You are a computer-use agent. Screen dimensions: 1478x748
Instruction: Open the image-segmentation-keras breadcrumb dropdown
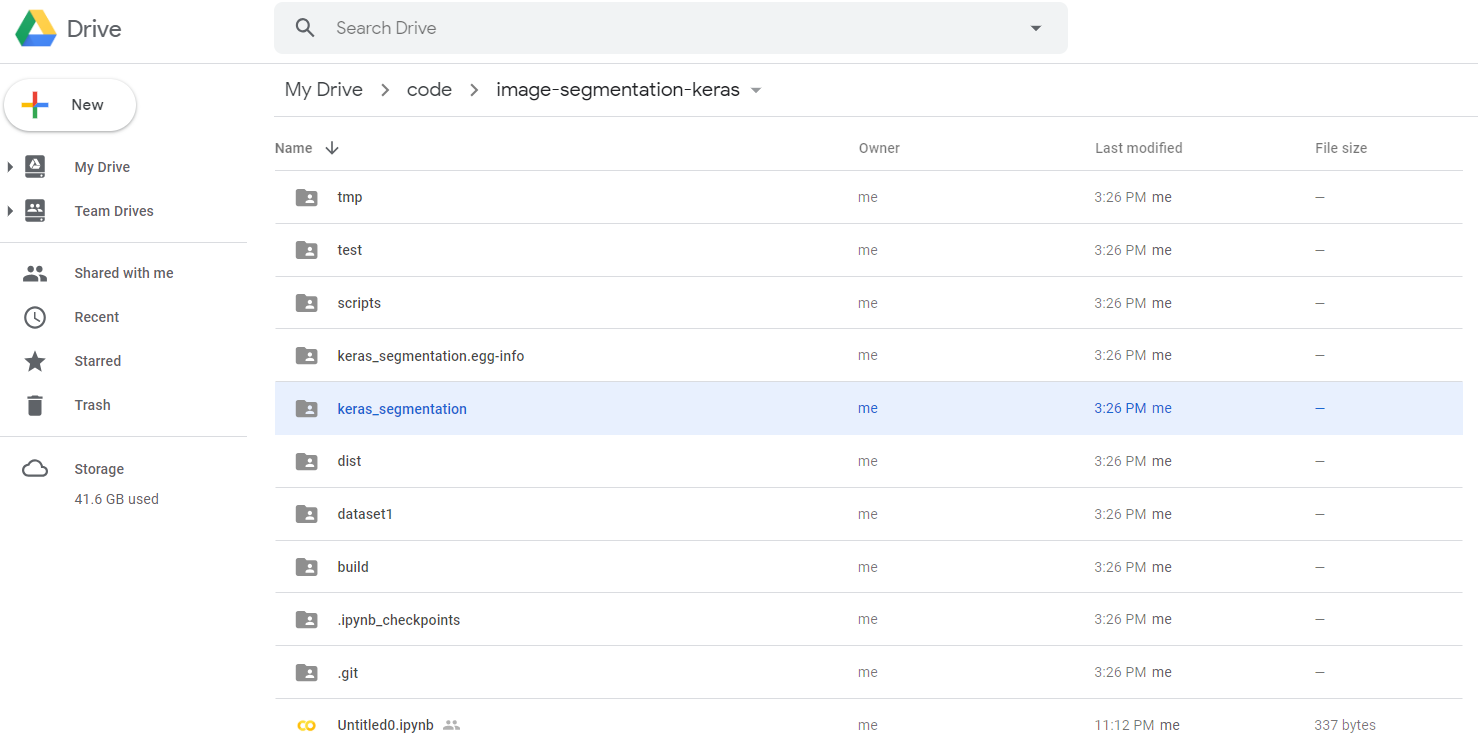coord(758,90)
